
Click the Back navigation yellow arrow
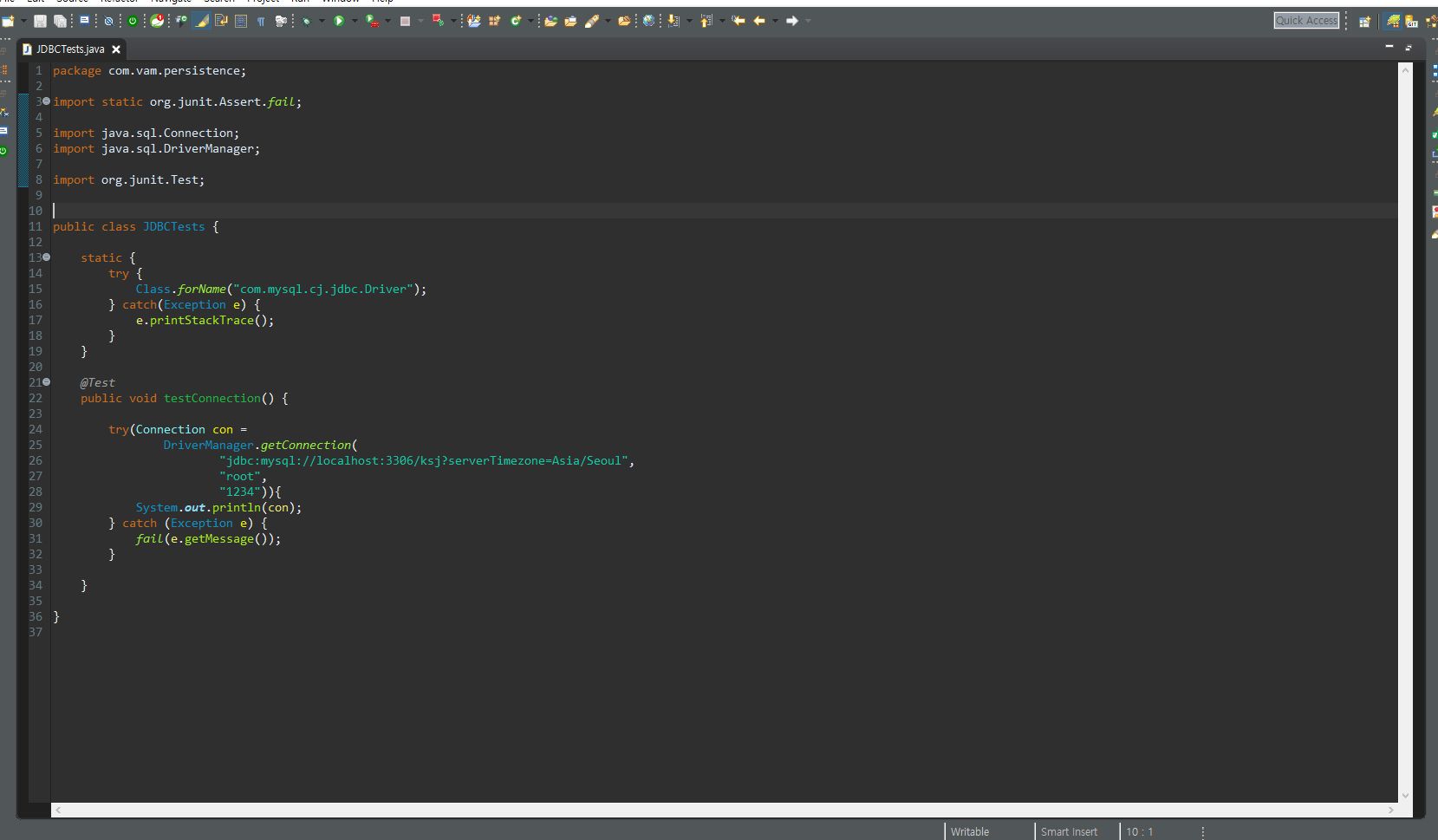pyautogui.click(x=759, y=21)
